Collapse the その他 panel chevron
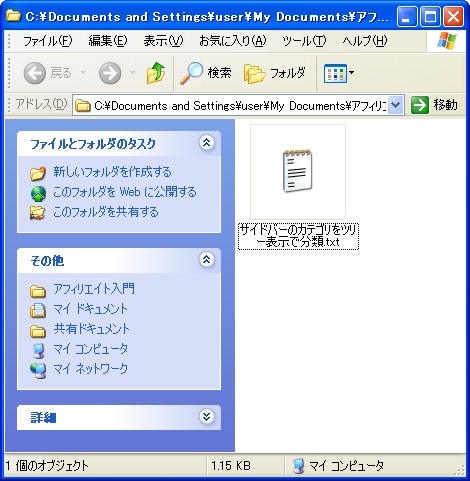470x481 pixels. point(207,259)
